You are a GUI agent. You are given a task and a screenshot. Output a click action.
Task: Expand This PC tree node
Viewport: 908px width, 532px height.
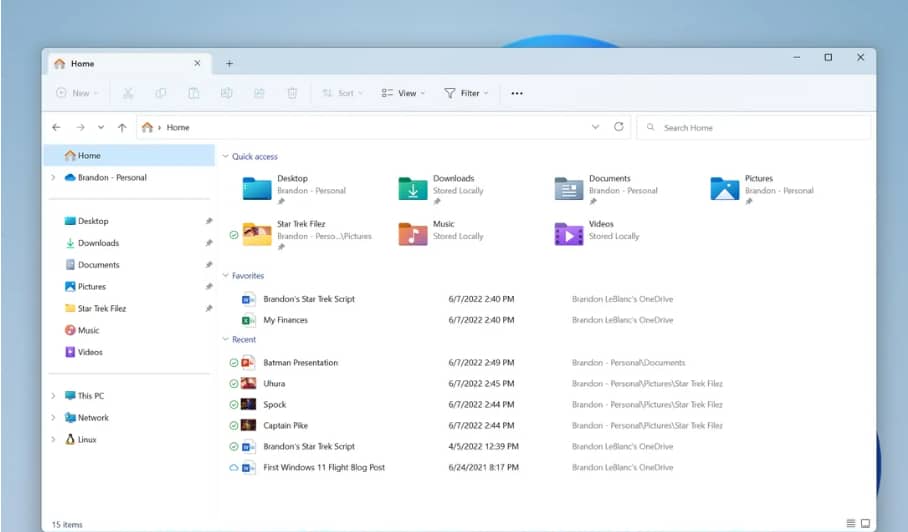[53, 396]
